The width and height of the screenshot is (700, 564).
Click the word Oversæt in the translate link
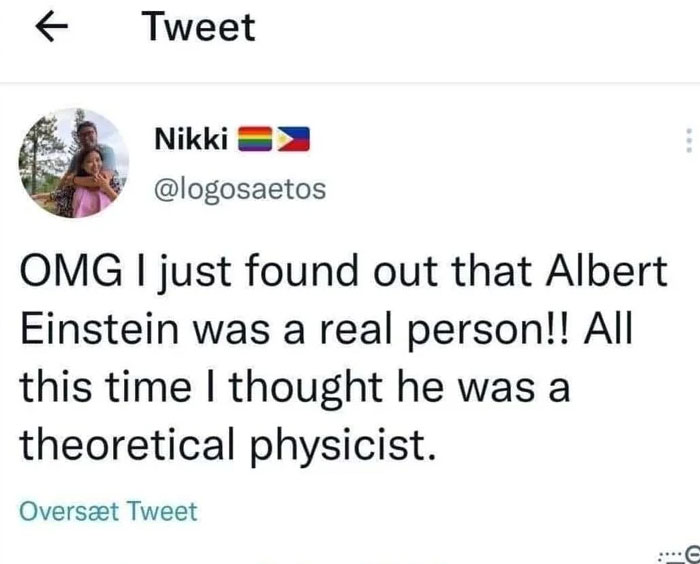(x=62, y=513)
